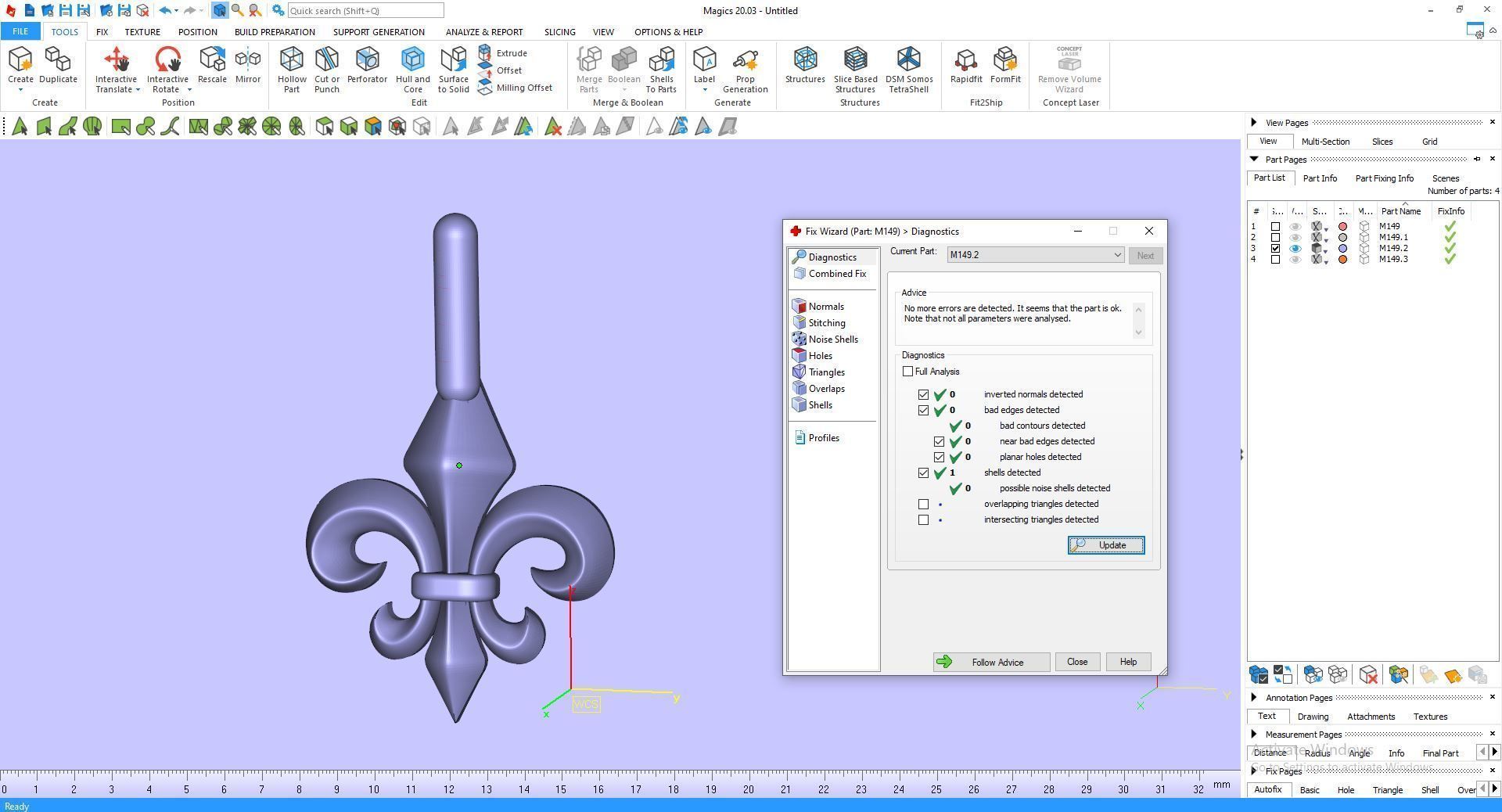The width and height of the screenshot is (1502, 812).
Task: Click the Follow Advice button
Action: tap(991, 663)
